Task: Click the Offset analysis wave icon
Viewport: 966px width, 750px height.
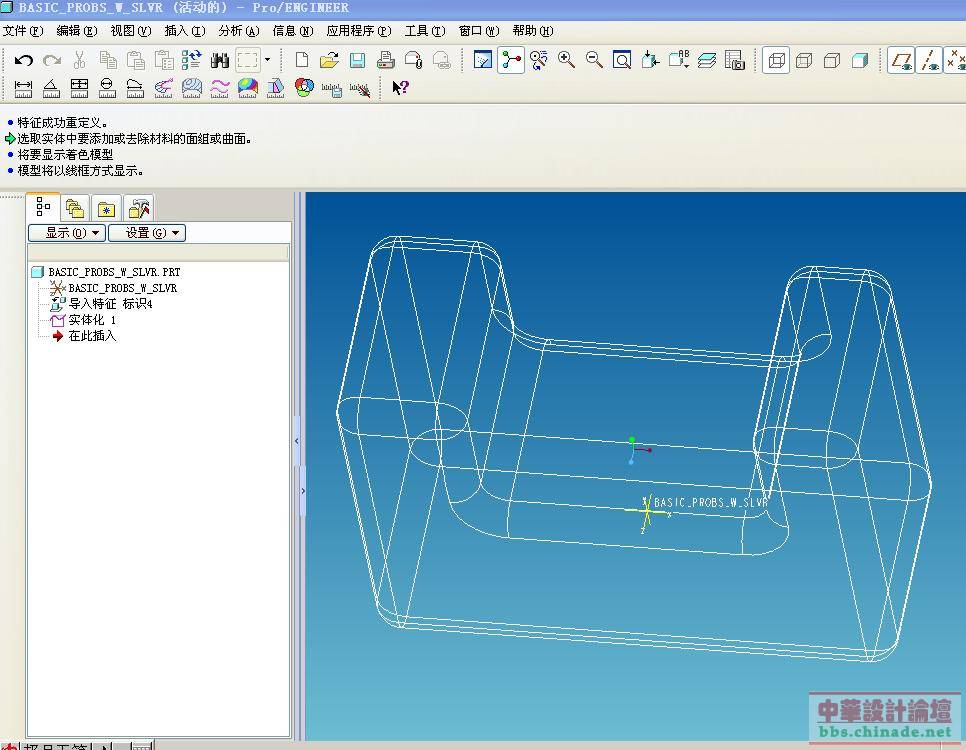Action: pos(219,88)
